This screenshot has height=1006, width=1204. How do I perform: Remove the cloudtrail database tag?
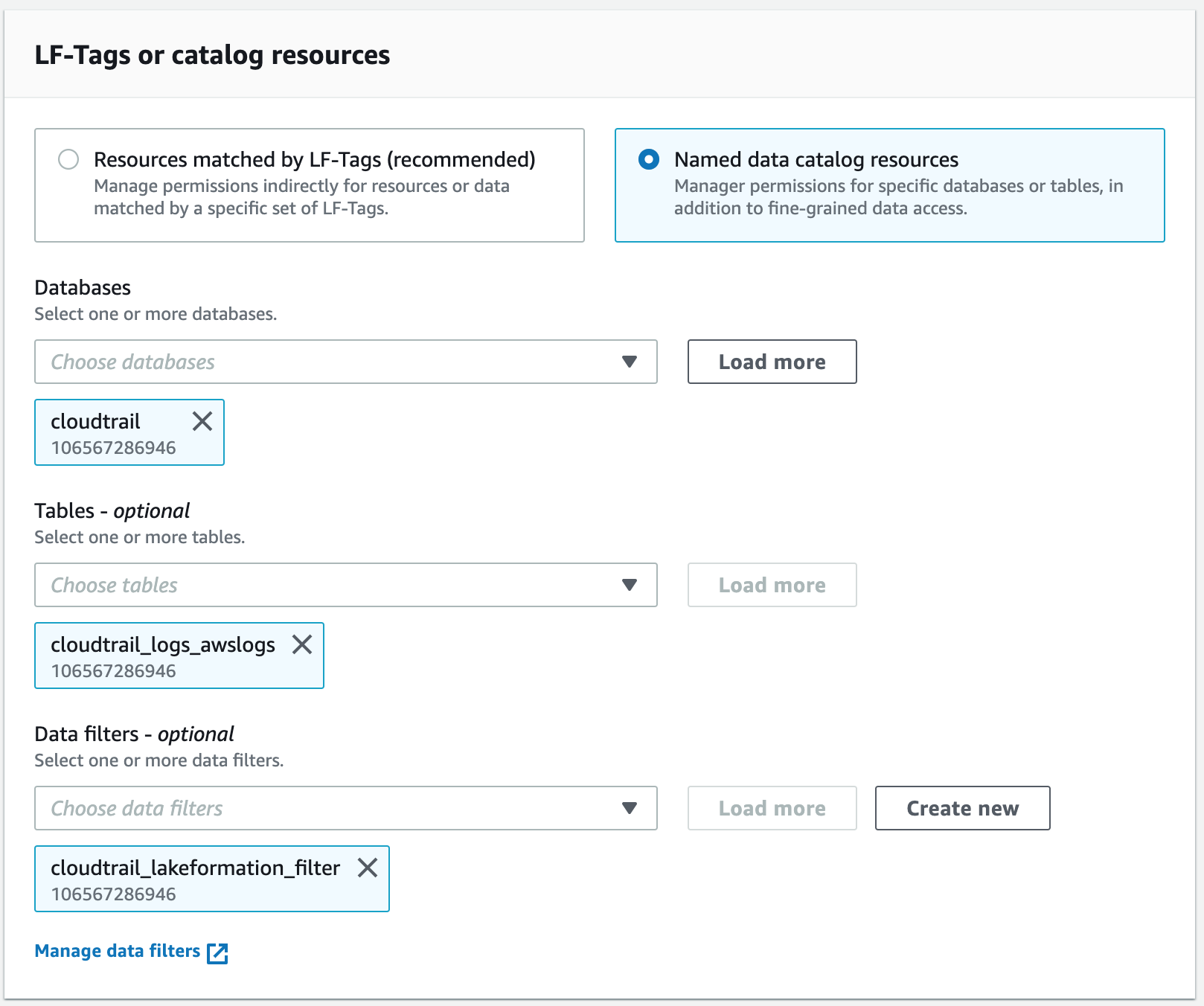(202, 422)
